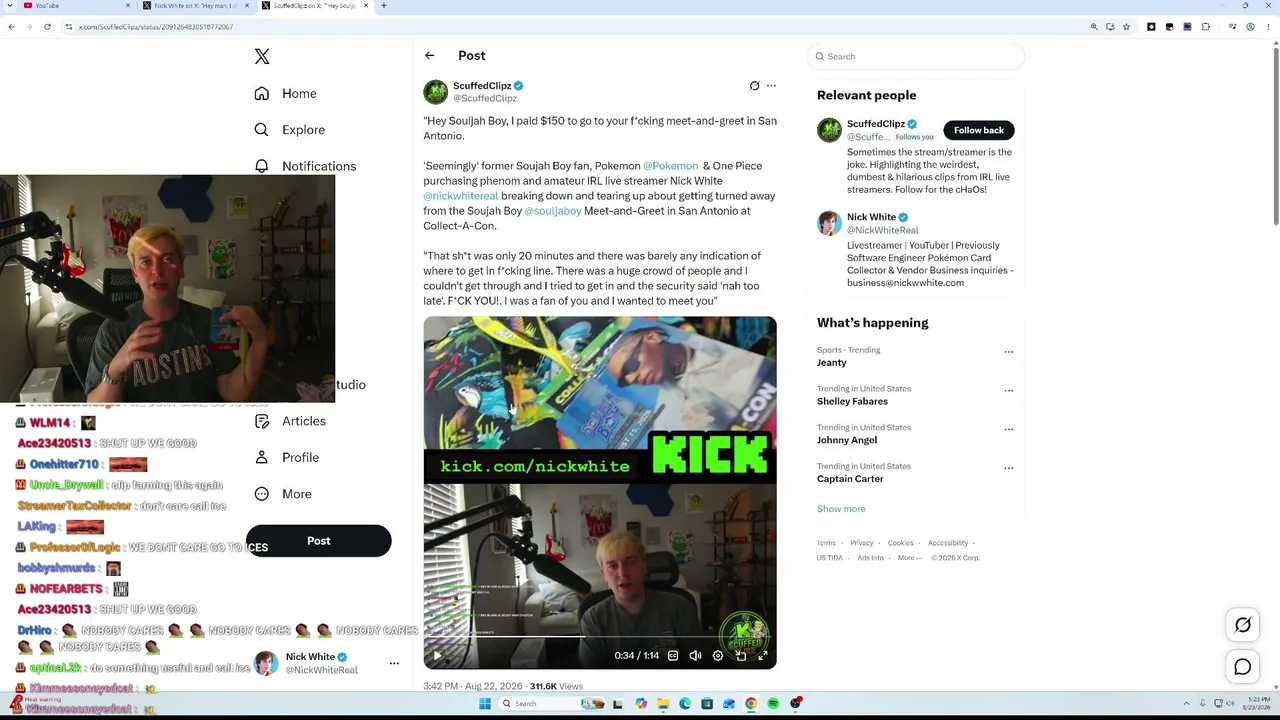Open Explore search icon in sidebar
Screen dimensions: 1280x720
(x=262, y=130)
